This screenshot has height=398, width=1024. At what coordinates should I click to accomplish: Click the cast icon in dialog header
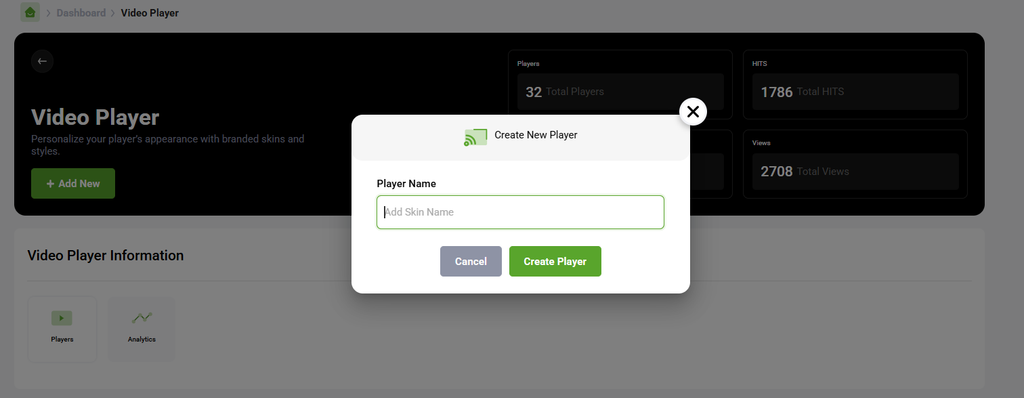pyautogui.click(x=475, y=136)
